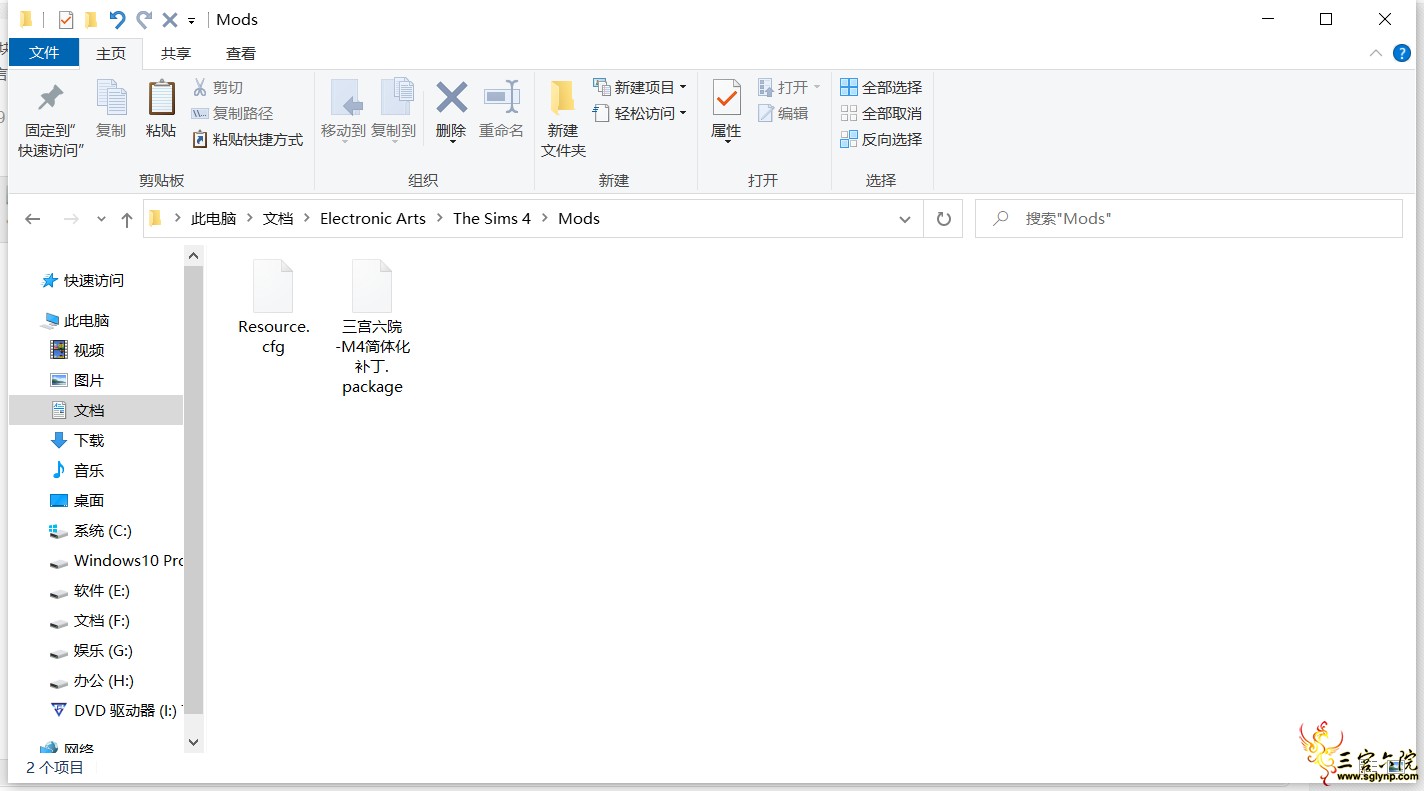Click the Paste clipboard icon

point(161,98)
